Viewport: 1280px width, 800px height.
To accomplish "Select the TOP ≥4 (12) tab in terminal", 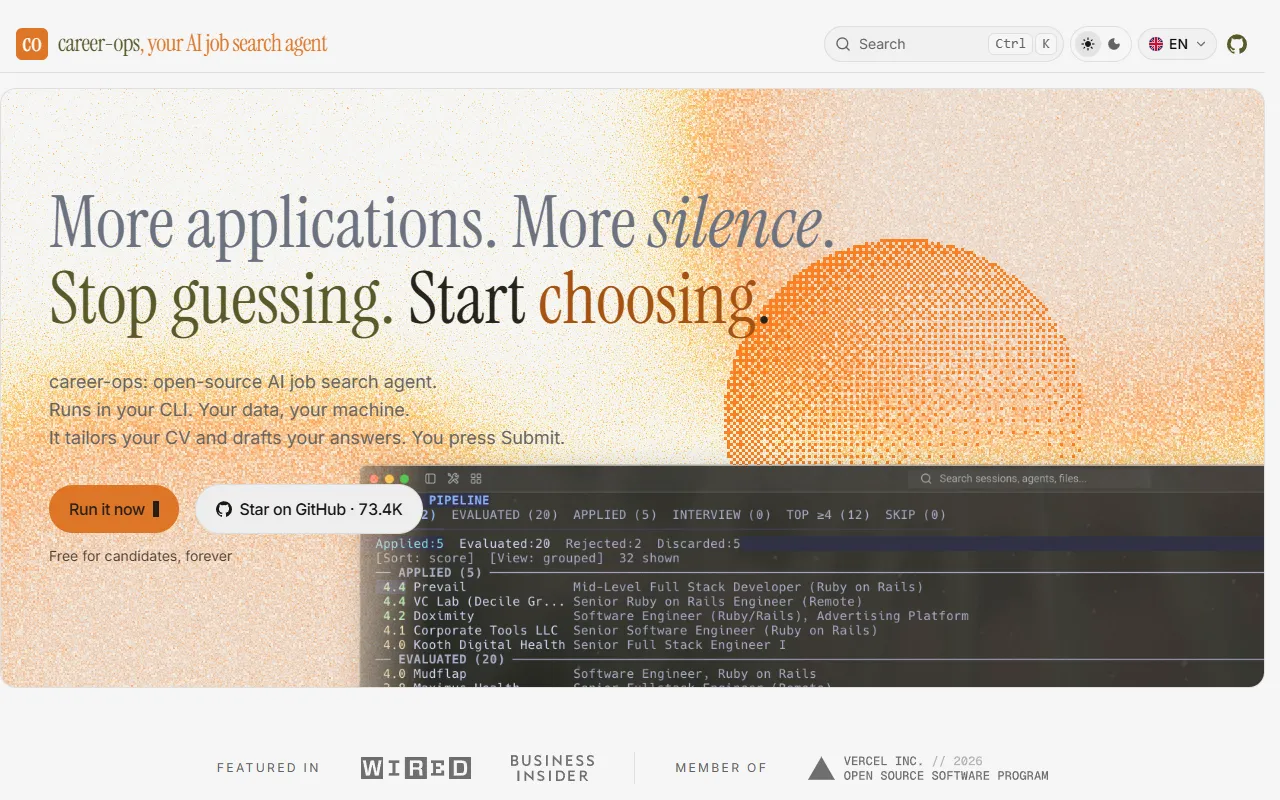I will pos(828,515).
